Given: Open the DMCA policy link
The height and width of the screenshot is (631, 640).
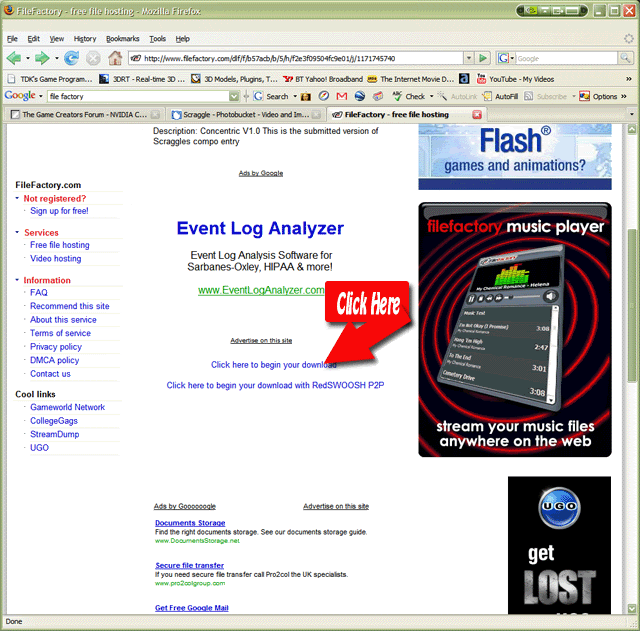Looking at the screenshot, I should tap(55, 360).
